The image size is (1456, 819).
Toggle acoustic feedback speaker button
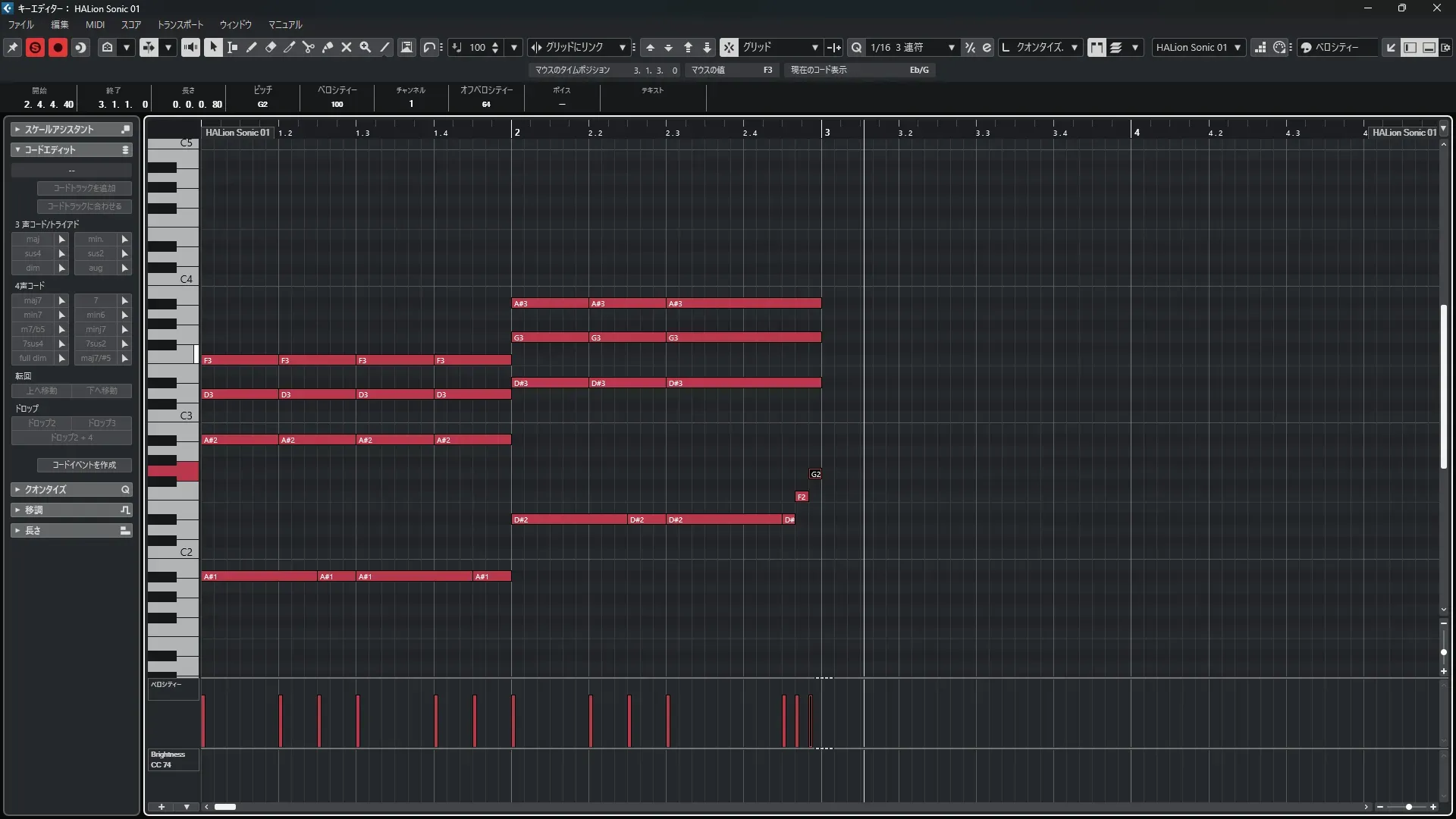point(190,47)
